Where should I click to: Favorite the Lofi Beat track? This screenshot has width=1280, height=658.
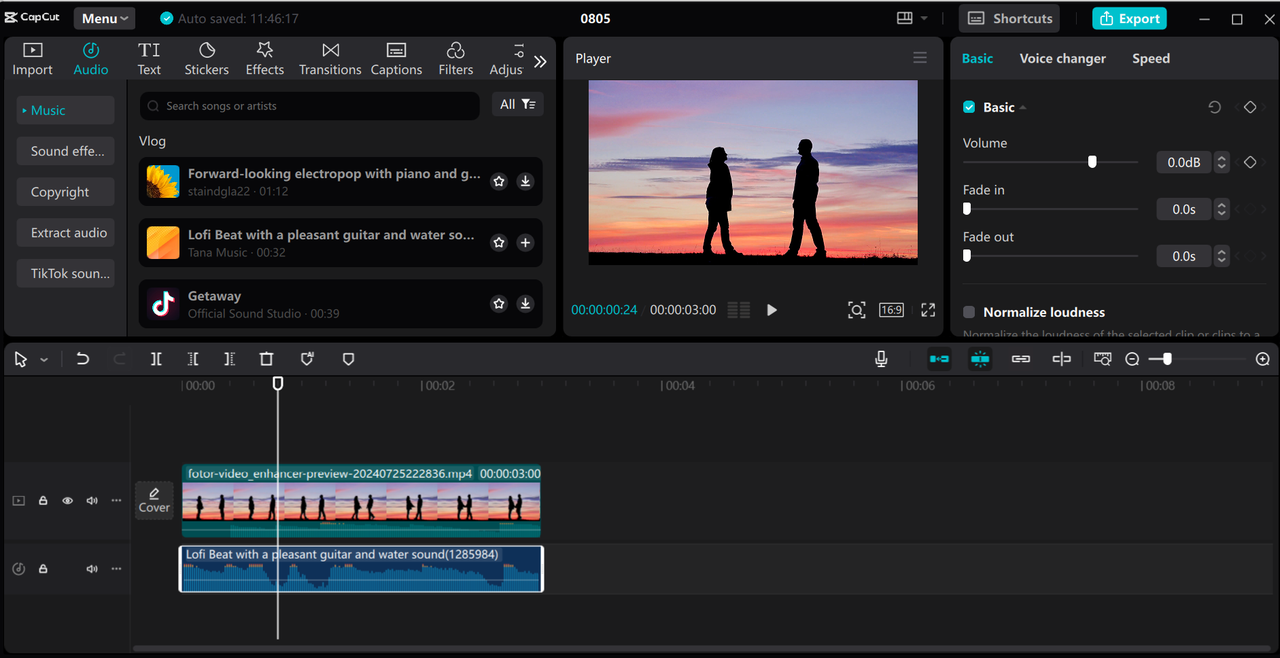pos(499,243)
